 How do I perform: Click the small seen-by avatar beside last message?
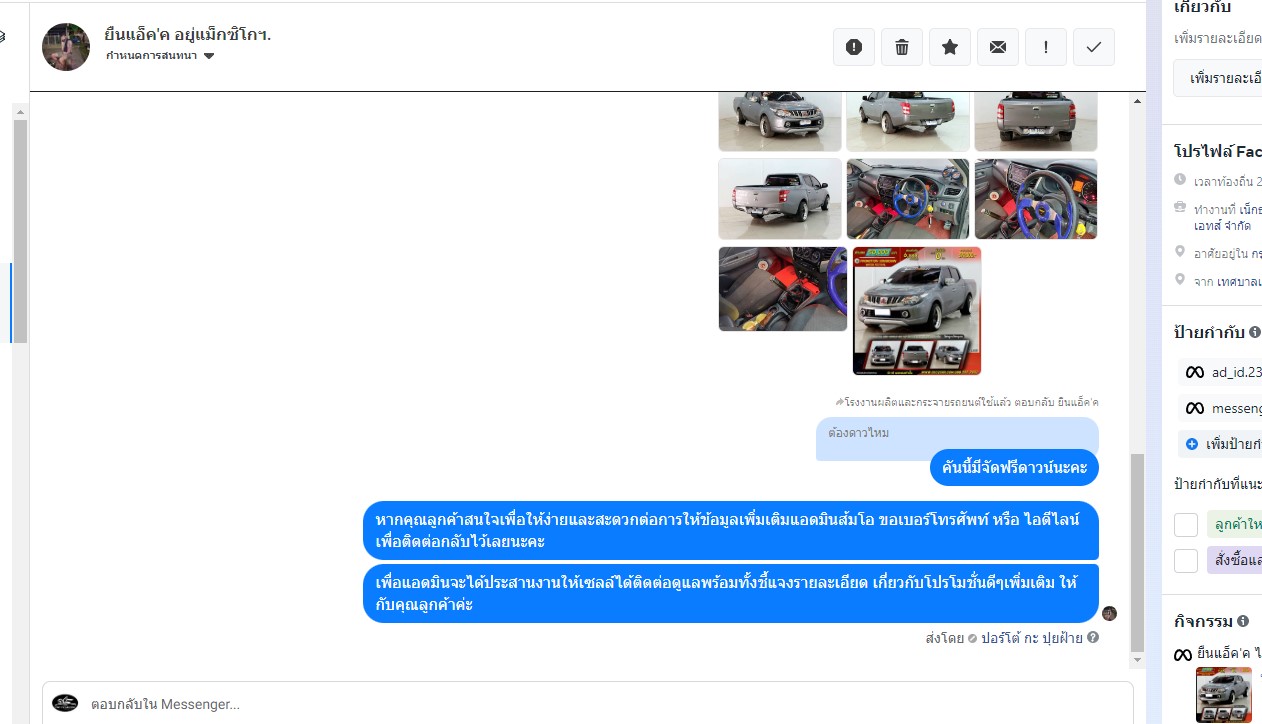pos(1109,613)
